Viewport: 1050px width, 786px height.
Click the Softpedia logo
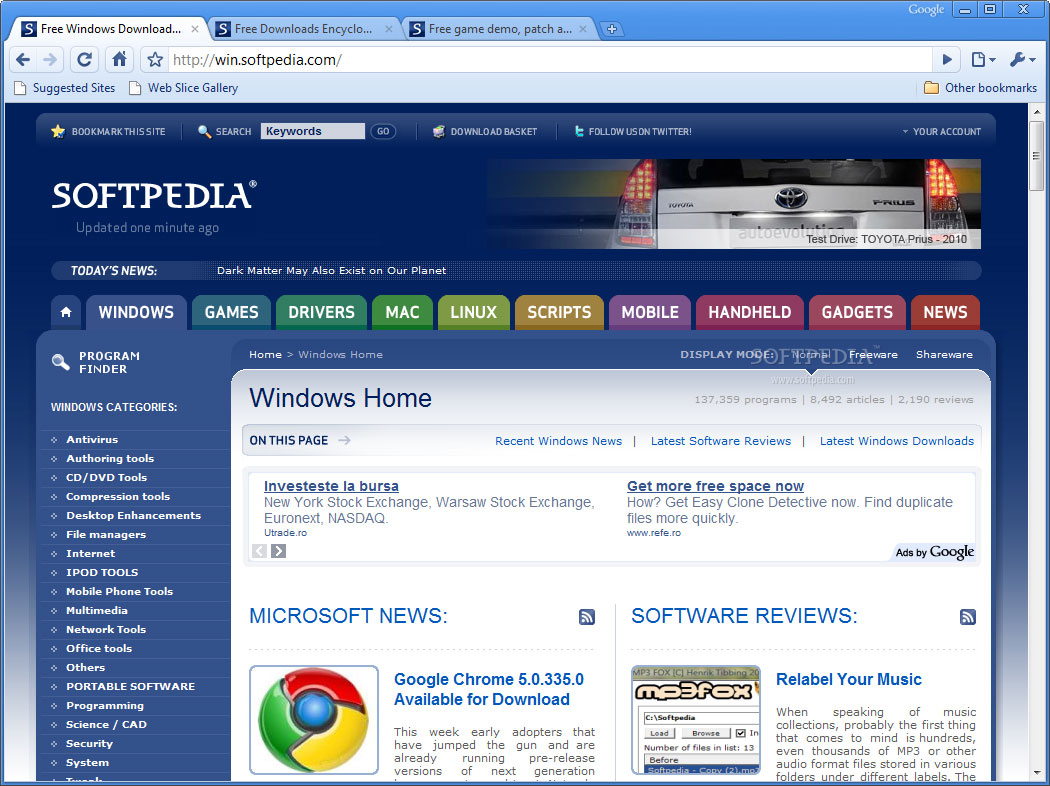[x=154, y=195]
